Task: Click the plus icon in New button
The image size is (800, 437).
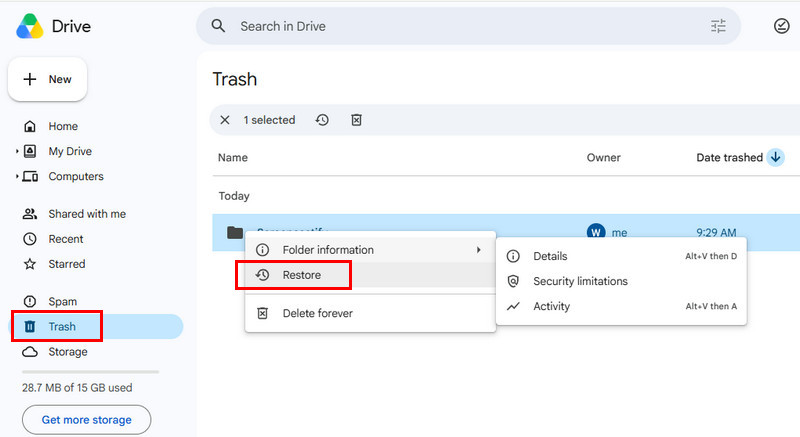Action: tap(30, 79)
